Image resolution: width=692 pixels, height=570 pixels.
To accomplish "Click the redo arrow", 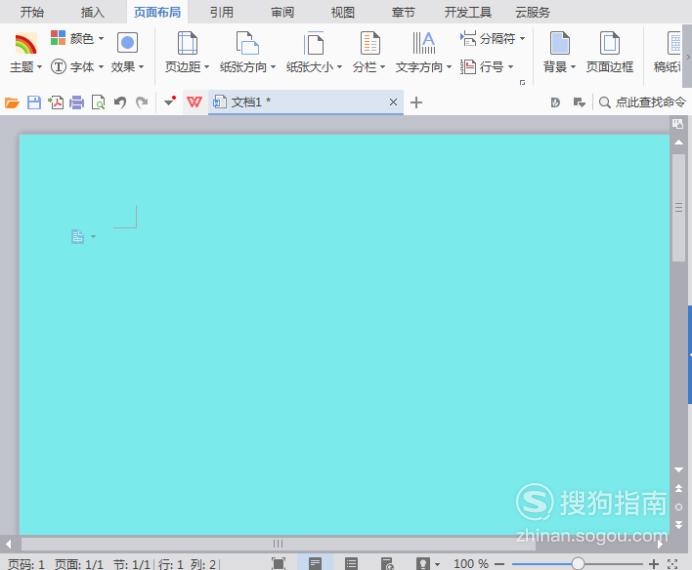I will tap(142, 102).
